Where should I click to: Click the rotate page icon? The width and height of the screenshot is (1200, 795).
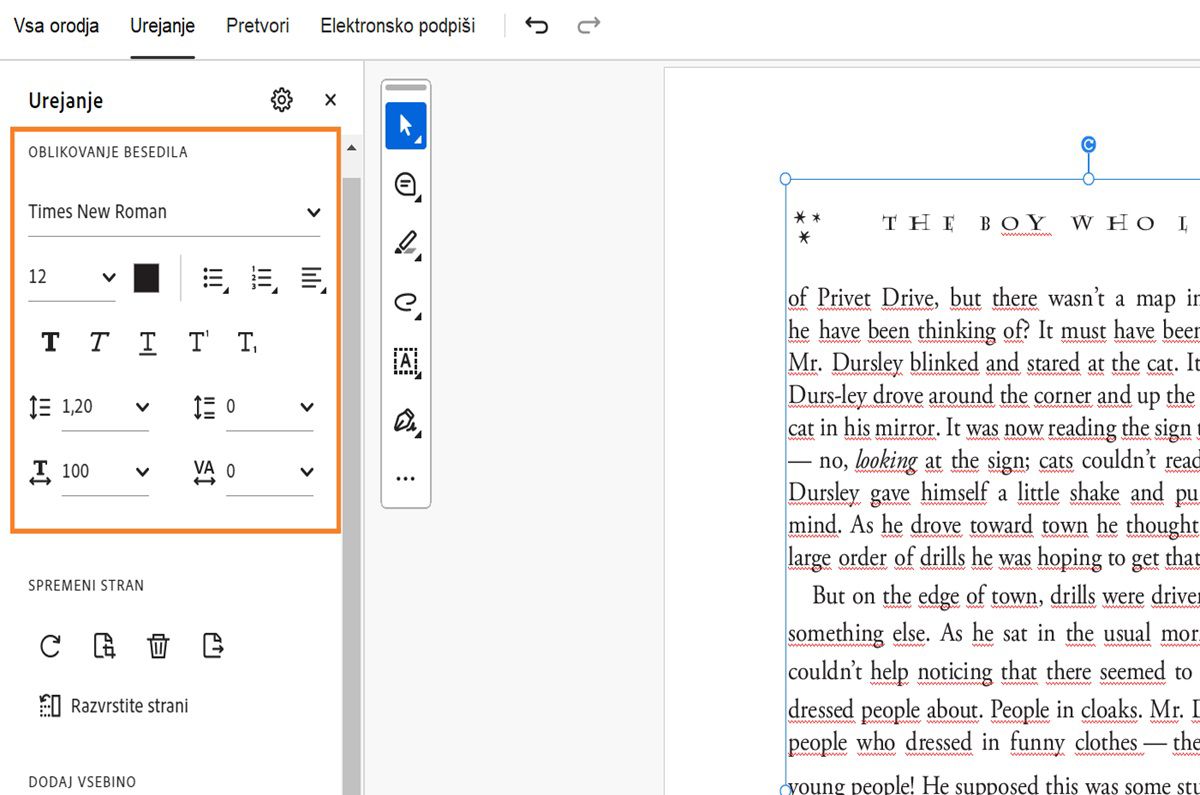click(50, 646)
